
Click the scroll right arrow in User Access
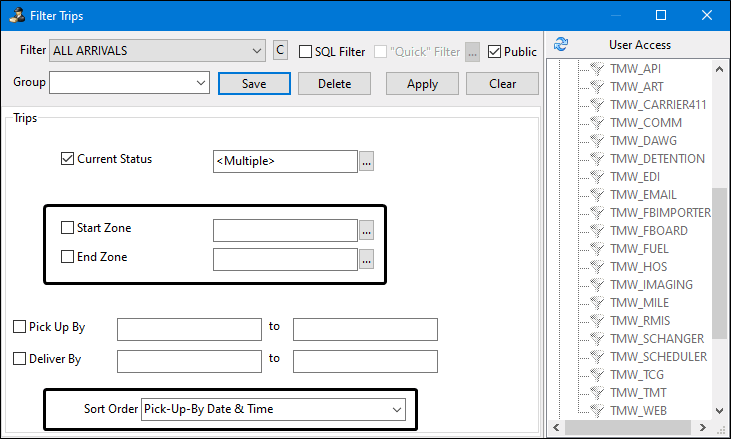[x=703, y=427]
